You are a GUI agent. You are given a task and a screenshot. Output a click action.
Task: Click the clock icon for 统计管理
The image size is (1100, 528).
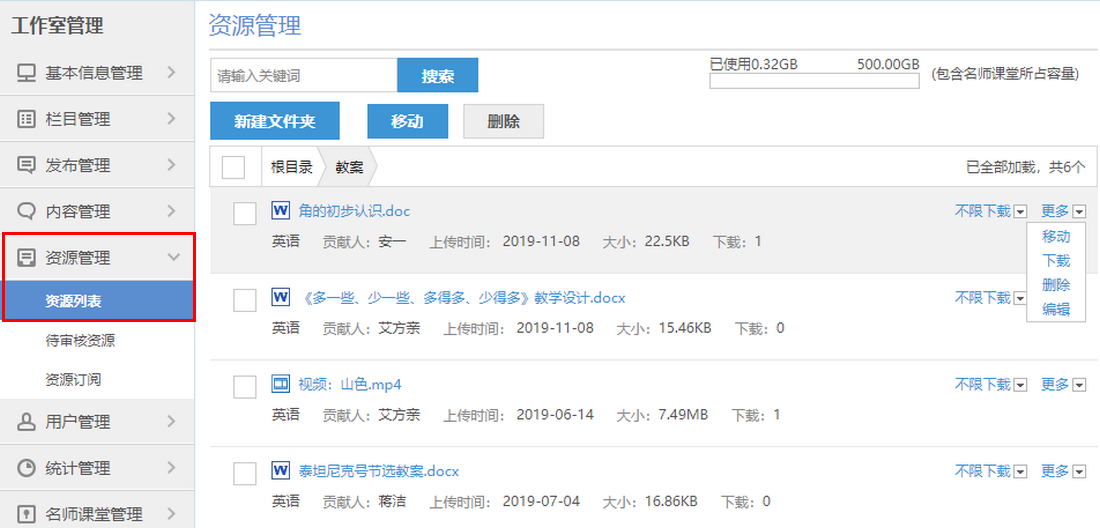[27, 468]
